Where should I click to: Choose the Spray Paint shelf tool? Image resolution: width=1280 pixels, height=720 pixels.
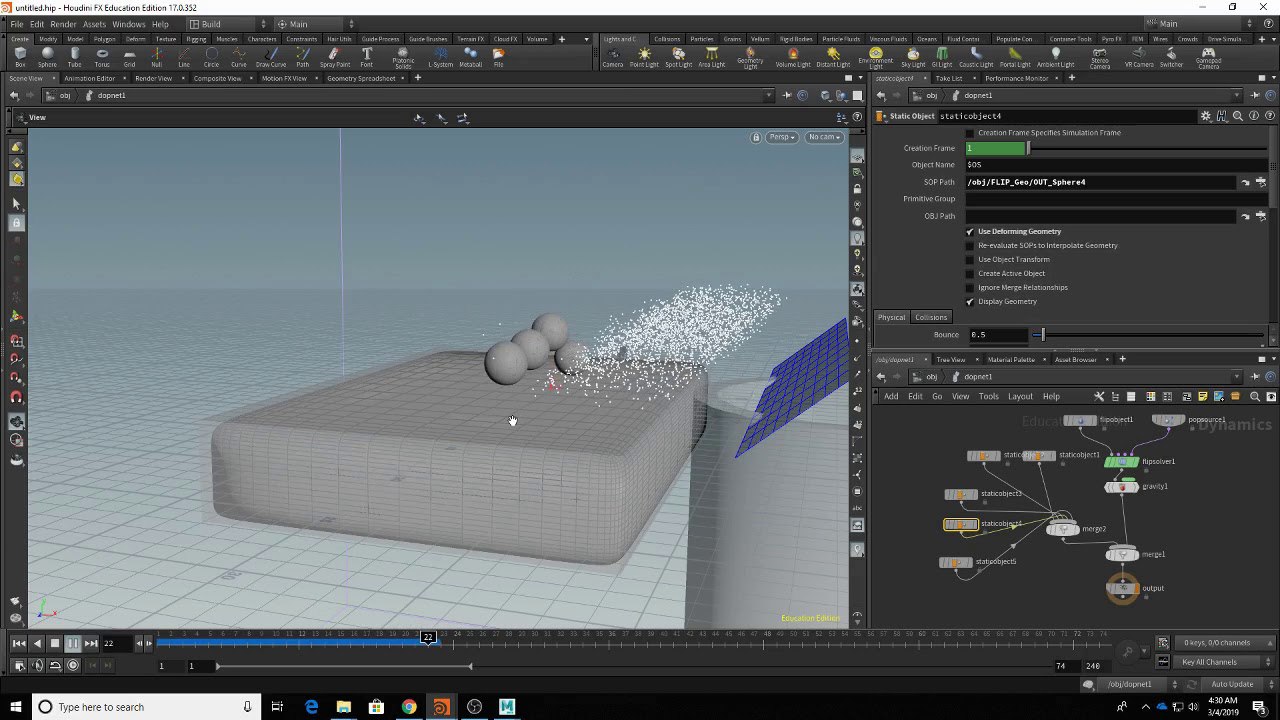[335, 56]
